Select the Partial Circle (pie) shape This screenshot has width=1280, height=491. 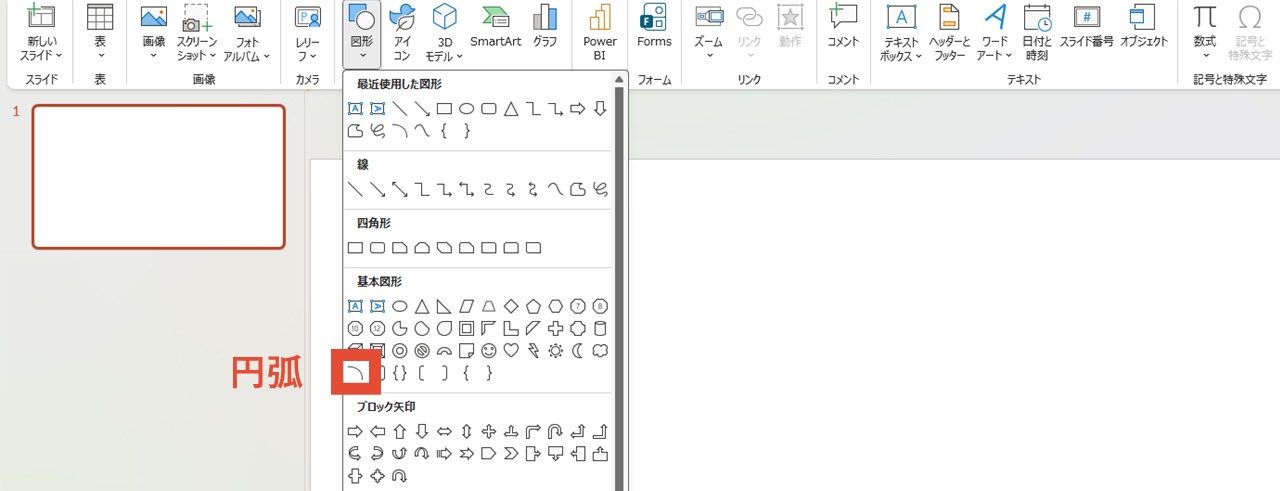[399, 328]
